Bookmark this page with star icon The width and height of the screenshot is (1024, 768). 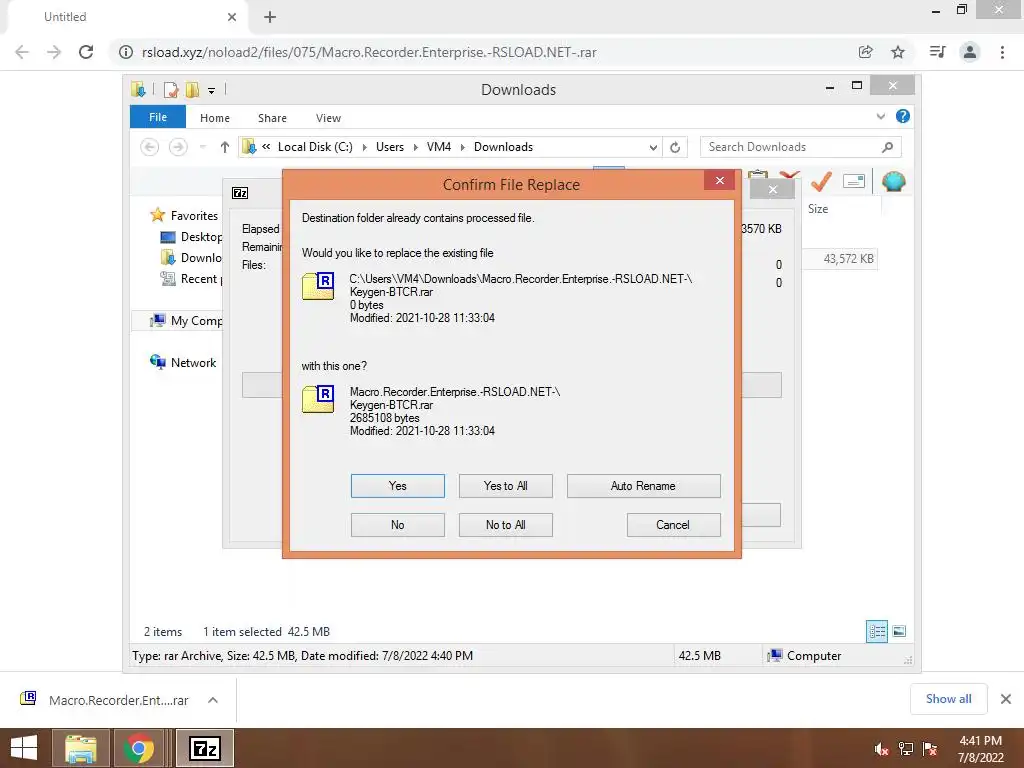pos(898,52)
